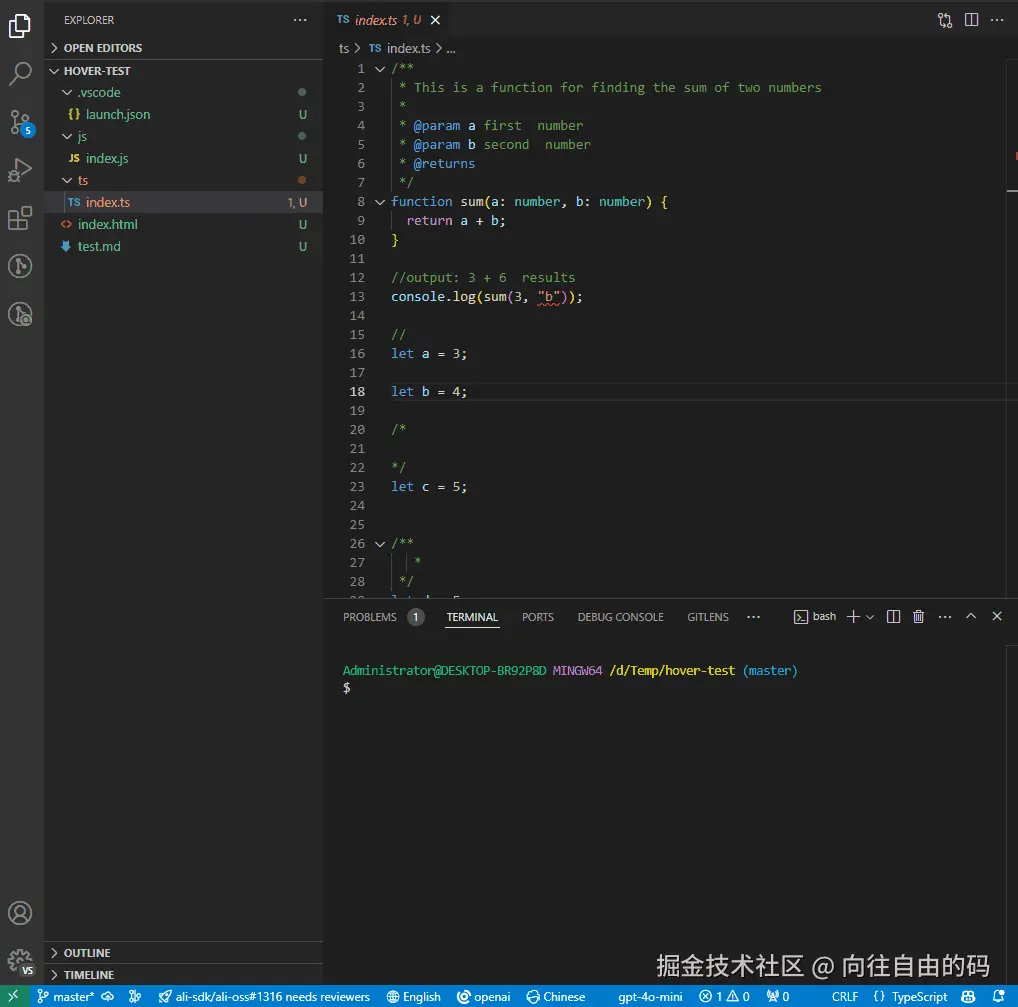This screenshot has height=1007, width=1018.
Task: Open the Search view in activity bar
Action: tap(20, 74)
